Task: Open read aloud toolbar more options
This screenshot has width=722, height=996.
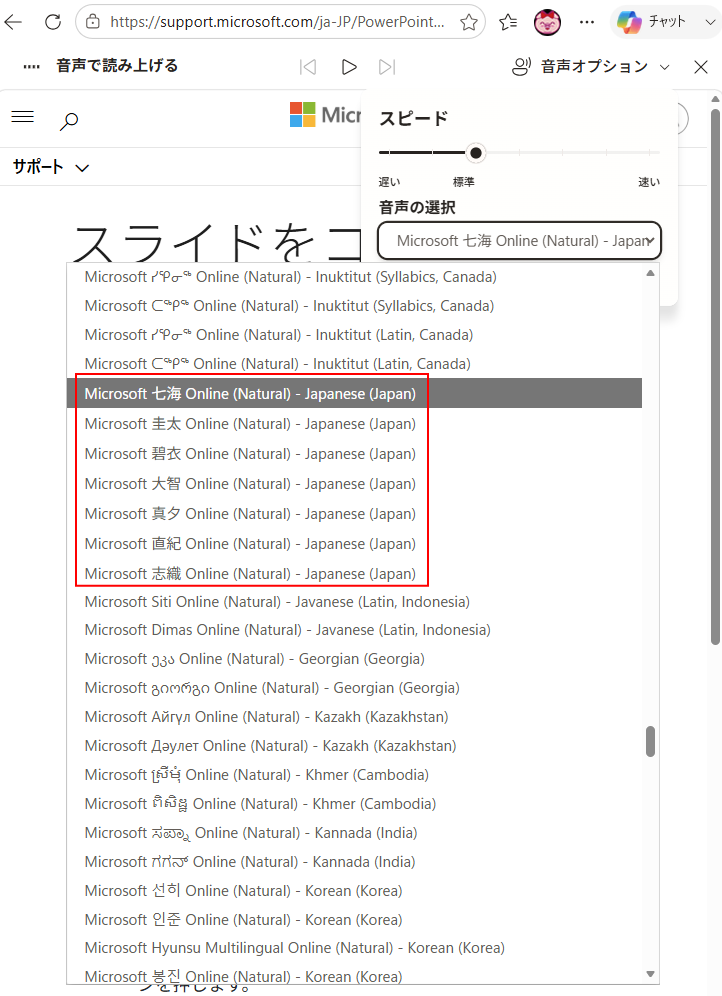Action: (32, 67)
